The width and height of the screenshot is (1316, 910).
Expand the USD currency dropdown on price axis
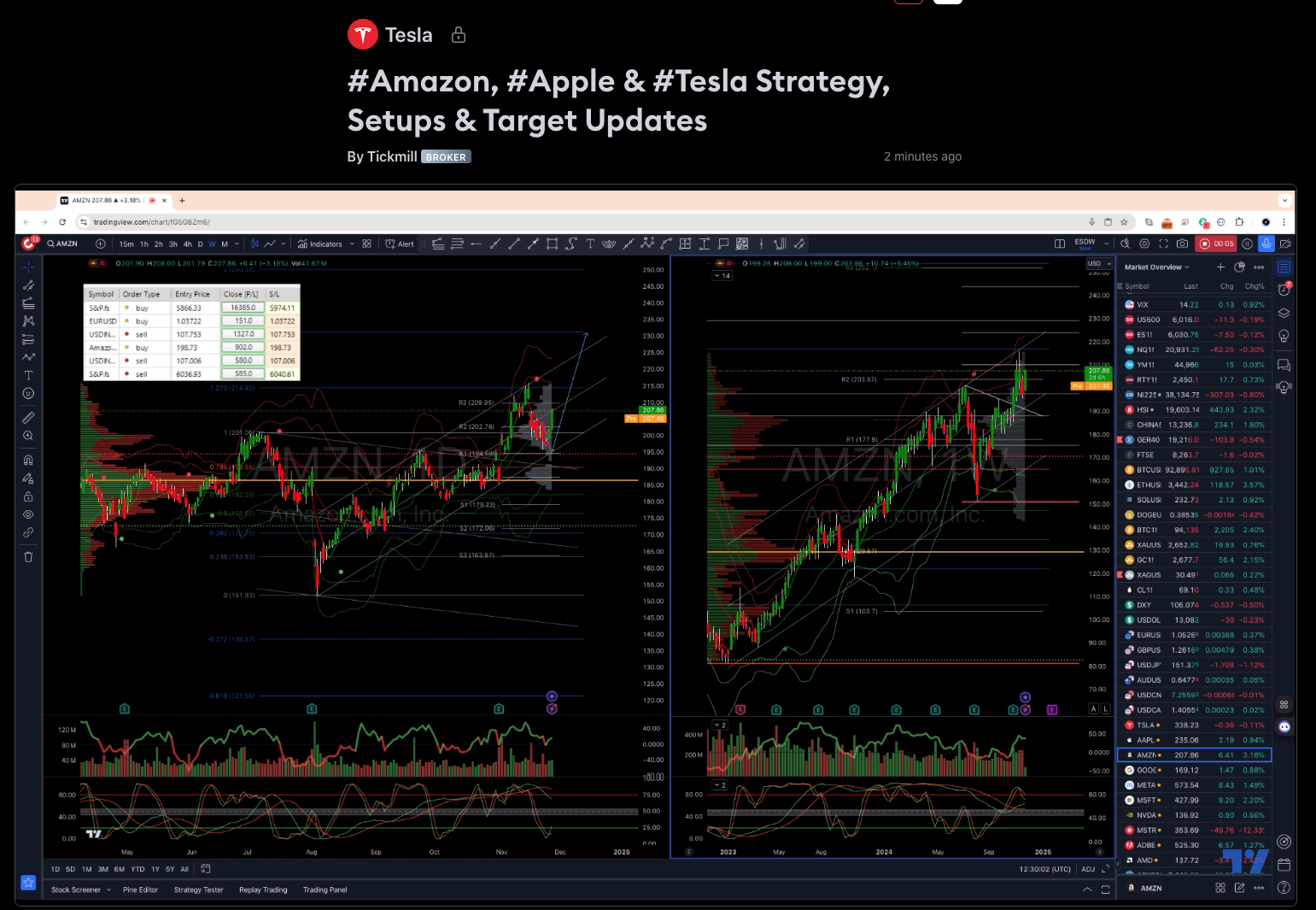click(x=1098, y=264)
